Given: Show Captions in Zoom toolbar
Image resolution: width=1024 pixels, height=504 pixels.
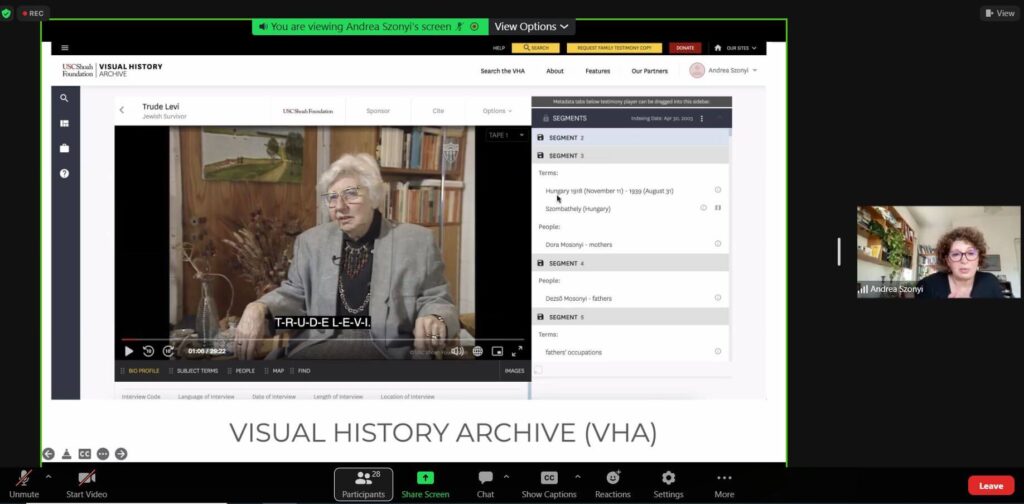Looking at the screenshot, I should 549,484.
